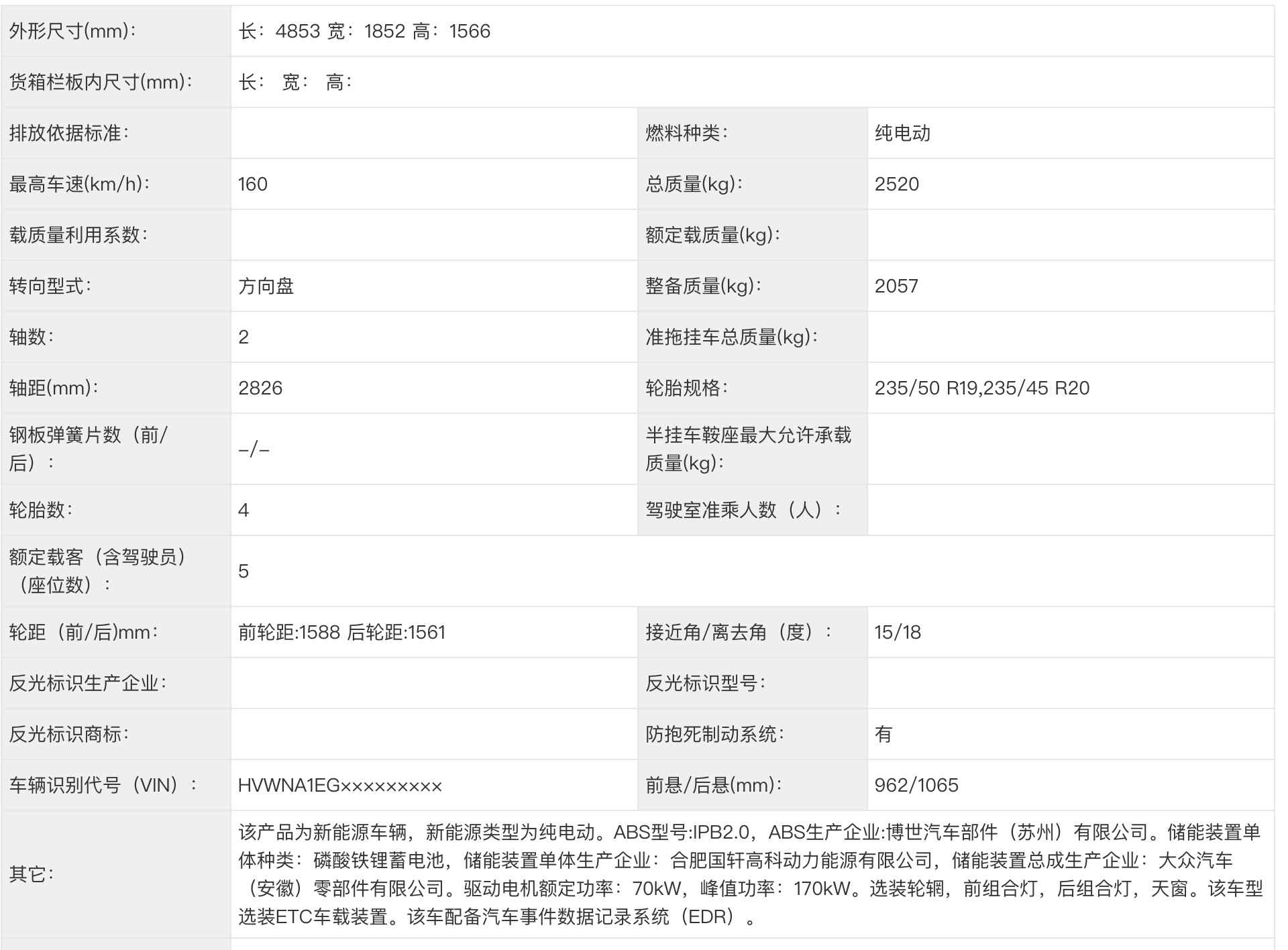Click the 其它 remarks paragraph text
This screenshot has width=1288, height=950.
749,874
